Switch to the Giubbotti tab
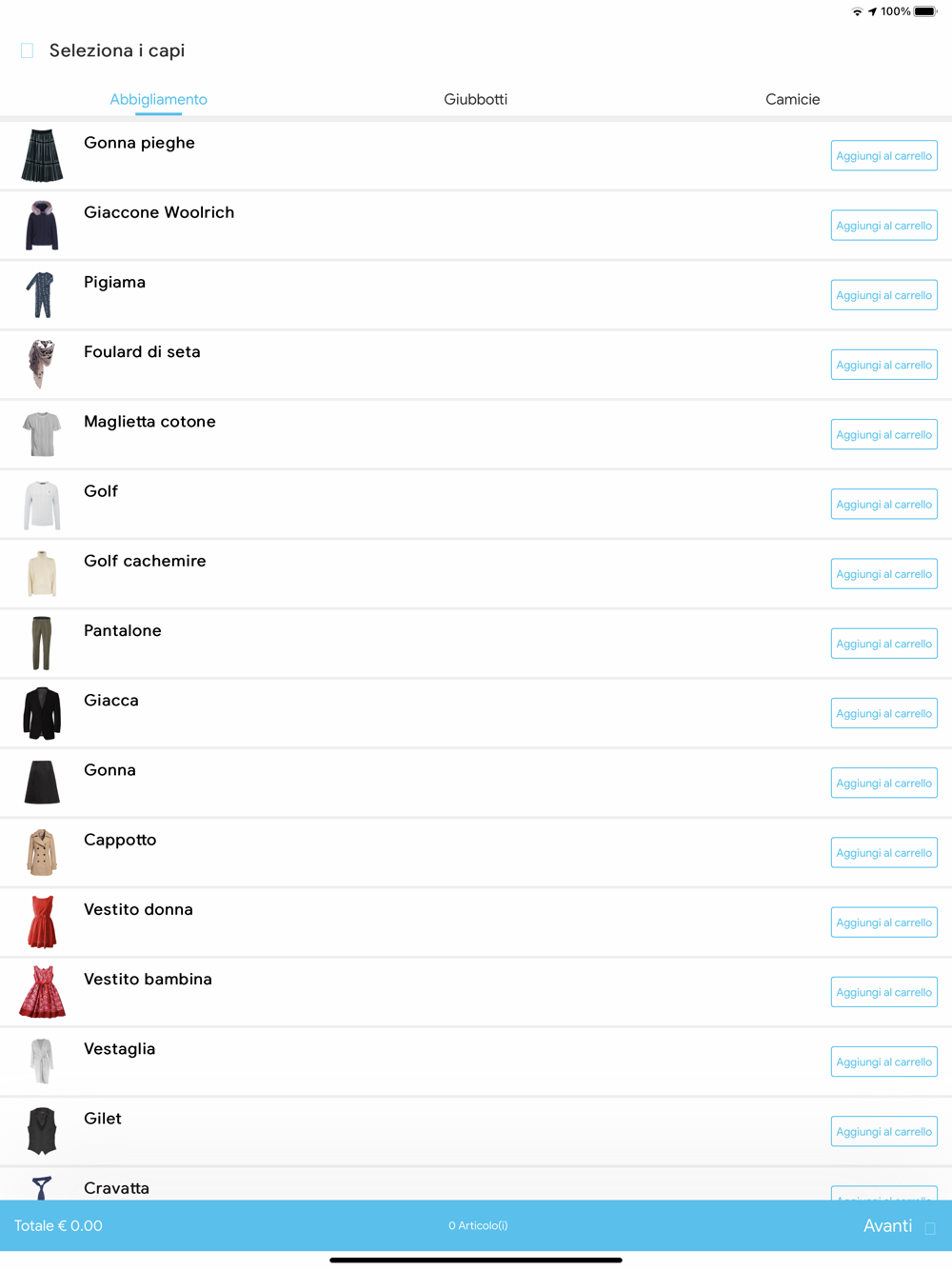Image resolution: width=952 pixels, height=1270 pixels. [475, 99]
